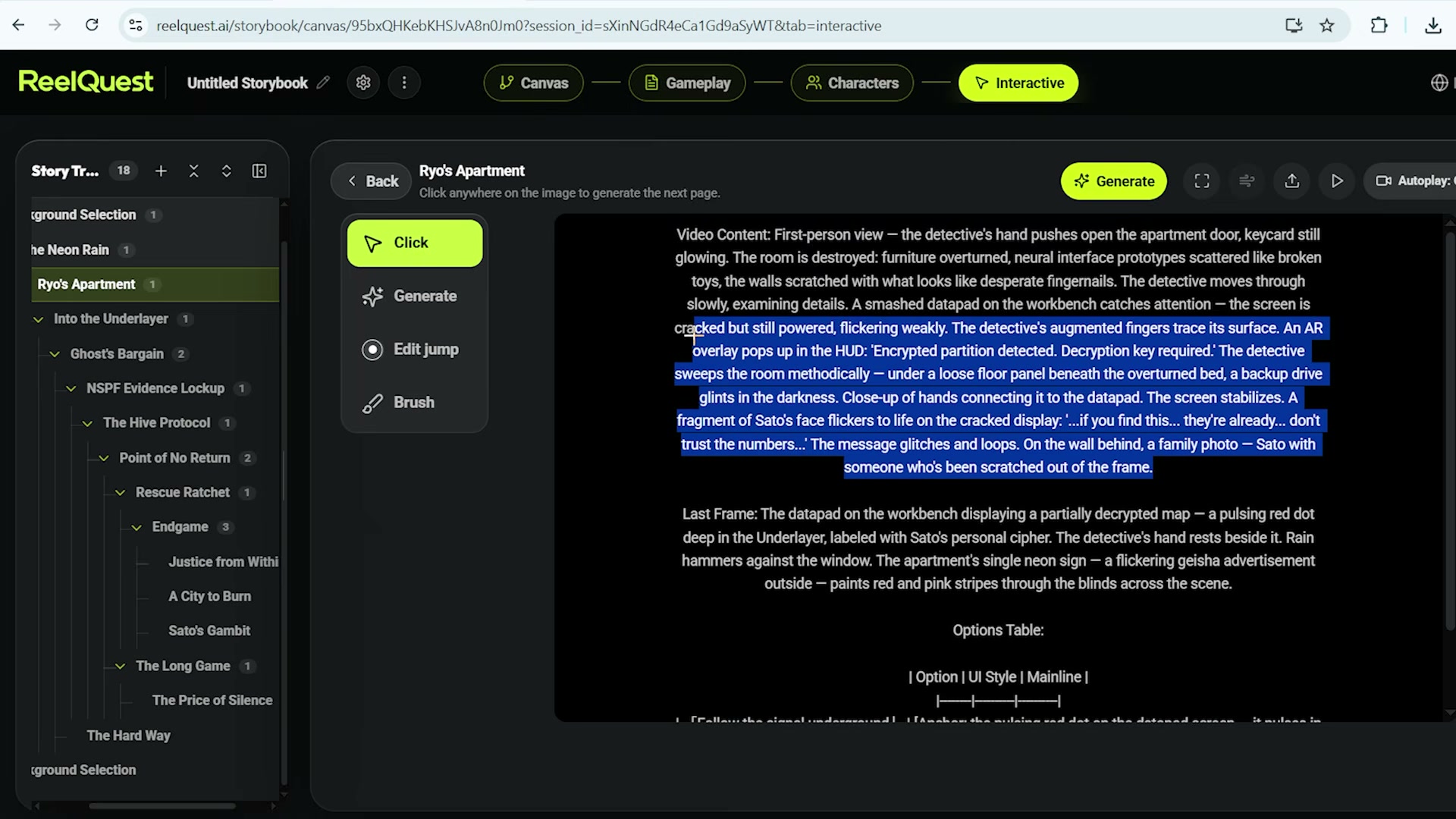The height and width of the screenshot is (819, 1456).
Task: Switch to the Characters tab
Action: (852, 83)
